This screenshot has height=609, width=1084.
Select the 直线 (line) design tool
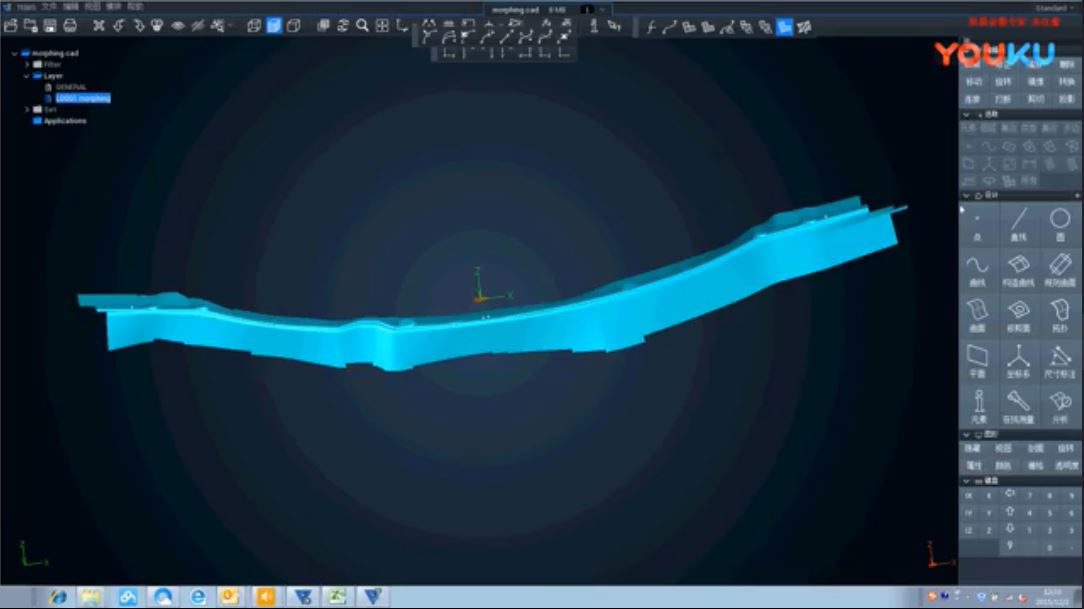pyautogui.click(x=1018, y=225)
